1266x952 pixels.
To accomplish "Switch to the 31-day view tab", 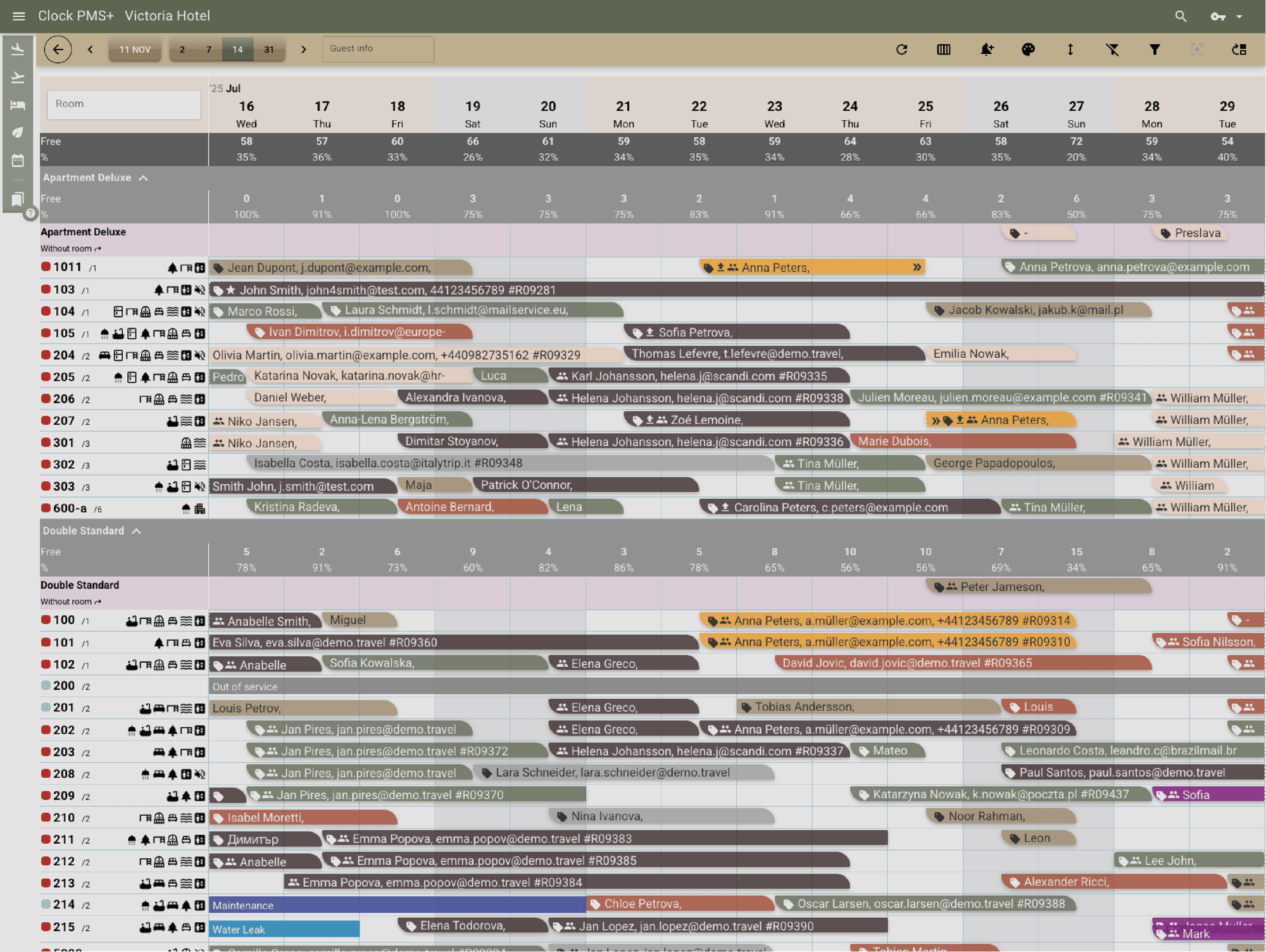I will 268,49.
